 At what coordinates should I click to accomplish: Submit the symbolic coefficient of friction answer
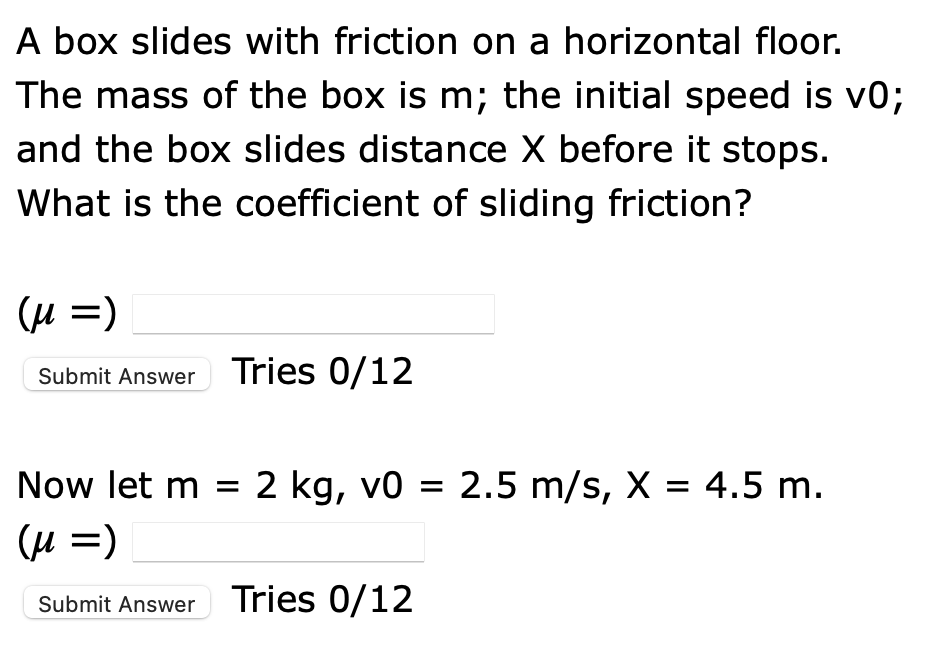(x=116, y=375)
